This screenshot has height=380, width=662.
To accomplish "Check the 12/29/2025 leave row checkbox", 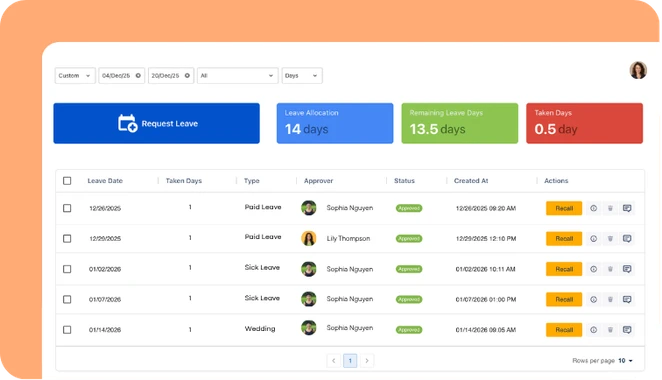I will pos(67,239).
